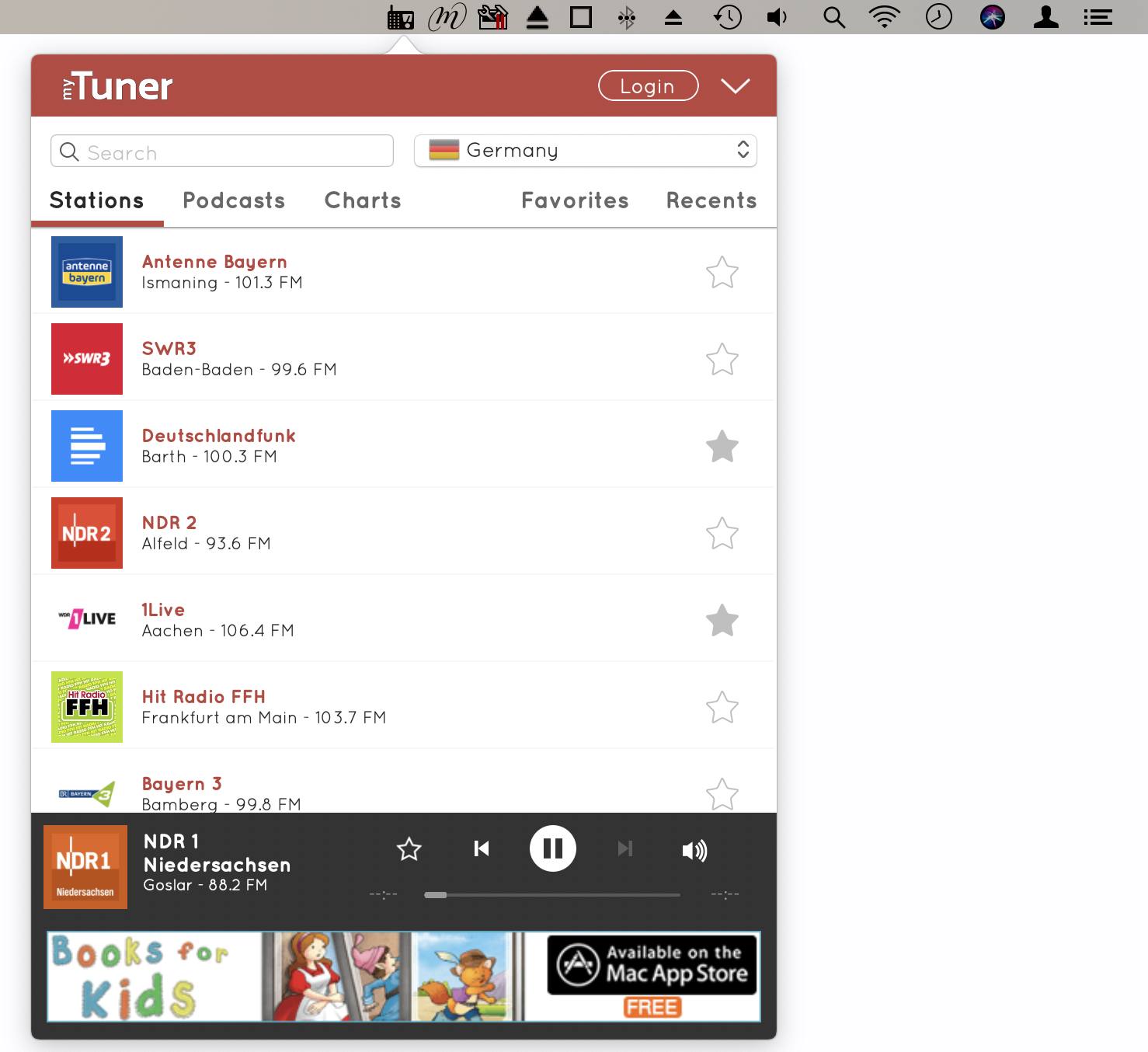Open the SWR3 station title
This screenshot has height=1052, width=1148.
point(169,349)
